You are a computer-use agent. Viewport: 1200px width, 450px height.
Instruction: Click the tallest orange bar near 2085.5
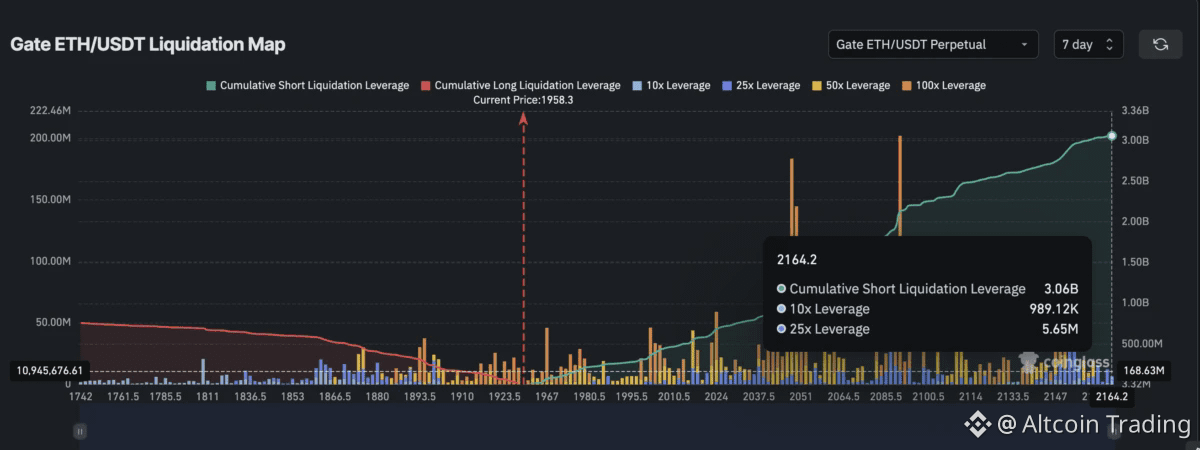pyautogui.click(x=900, y=185)
